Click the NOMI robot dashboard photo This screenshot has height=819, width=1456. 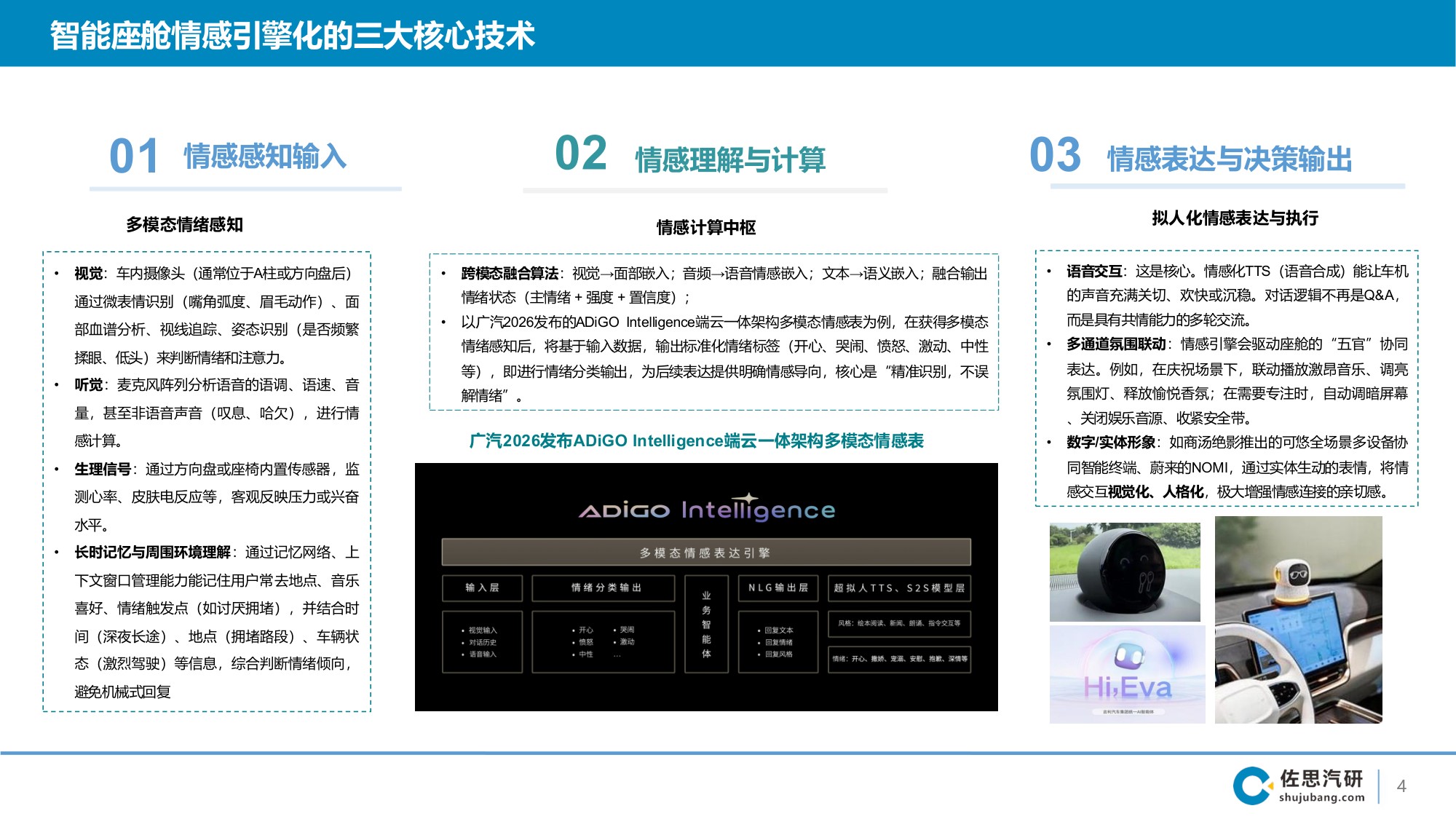[x=1298, y=620]
